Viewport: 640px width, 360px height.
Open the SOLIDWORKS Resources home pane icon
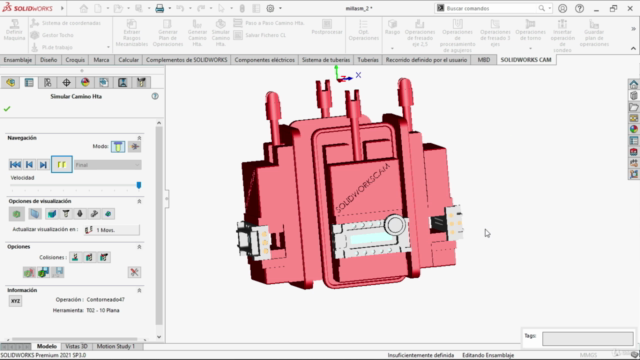point(633,84)
